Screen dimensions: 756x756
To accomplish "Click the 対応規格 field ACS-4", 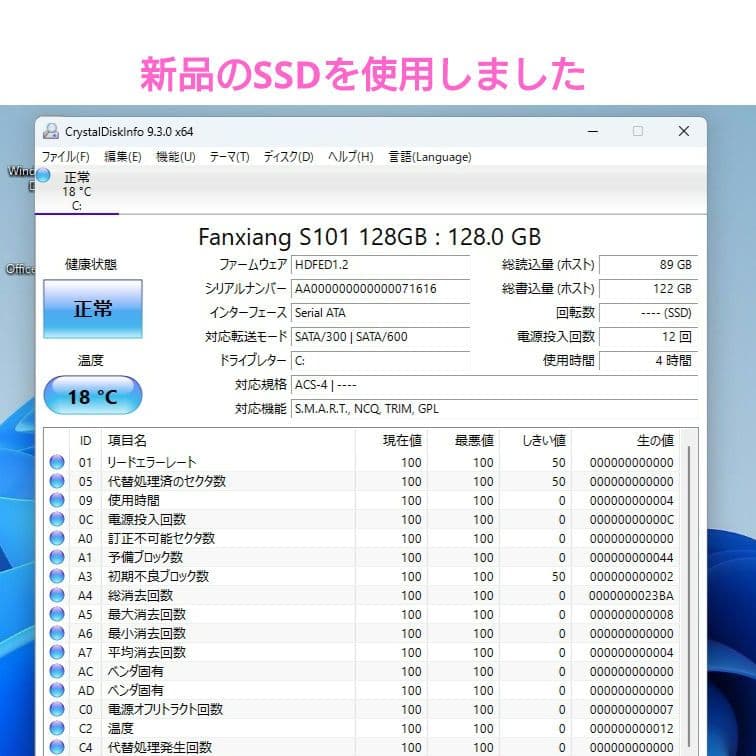I will [494, 385].
